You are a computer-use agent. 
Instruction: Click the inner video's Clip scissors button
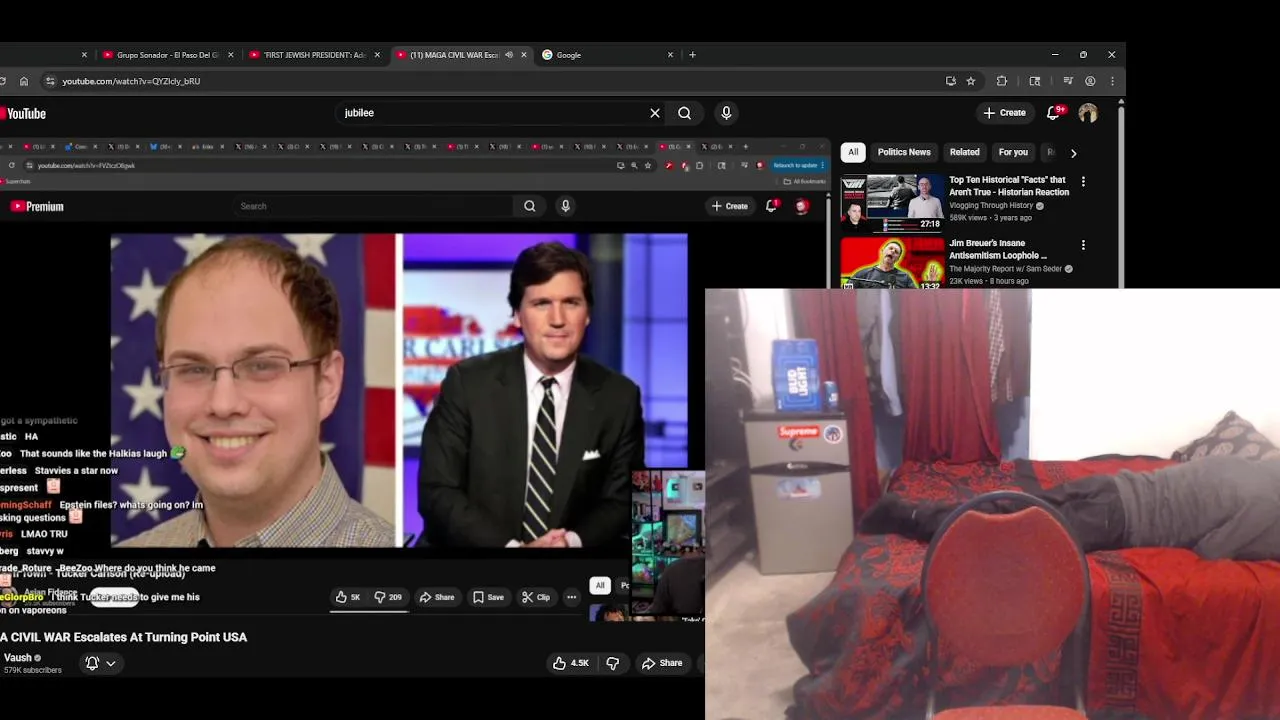coord(536,597)
